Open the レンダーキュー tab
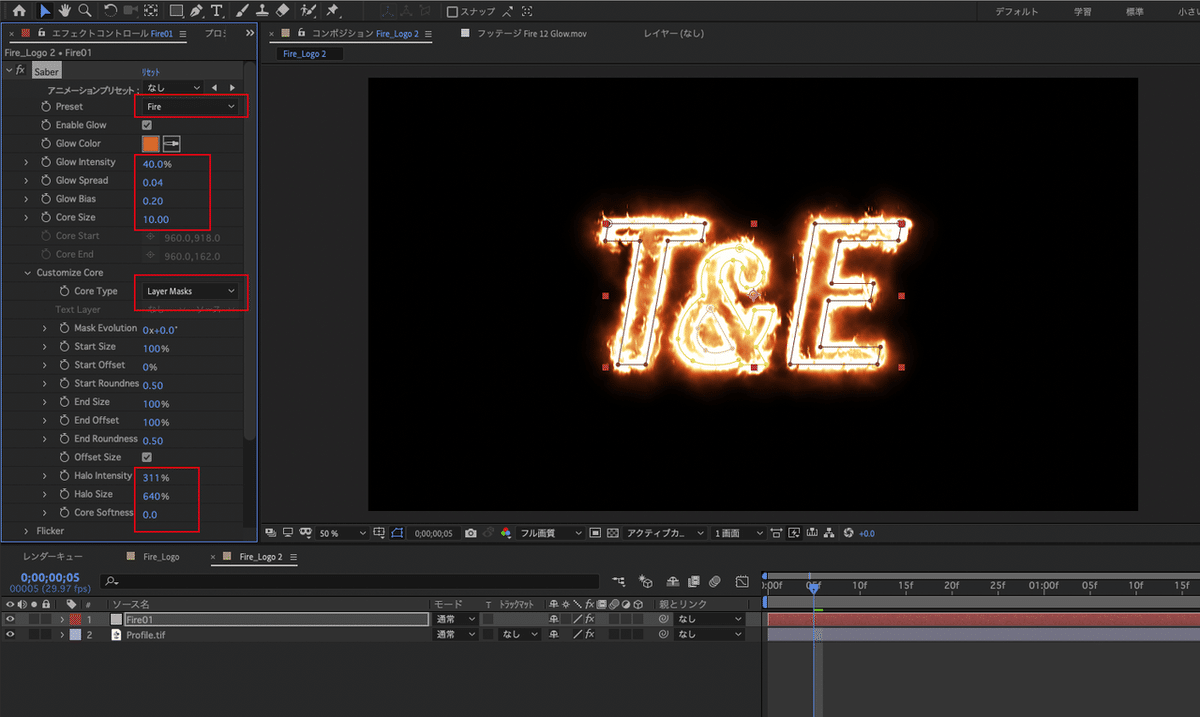Image resolution: width=1200 pixels, height=717 pixels. pyautogui.click(x=53, y=556)
